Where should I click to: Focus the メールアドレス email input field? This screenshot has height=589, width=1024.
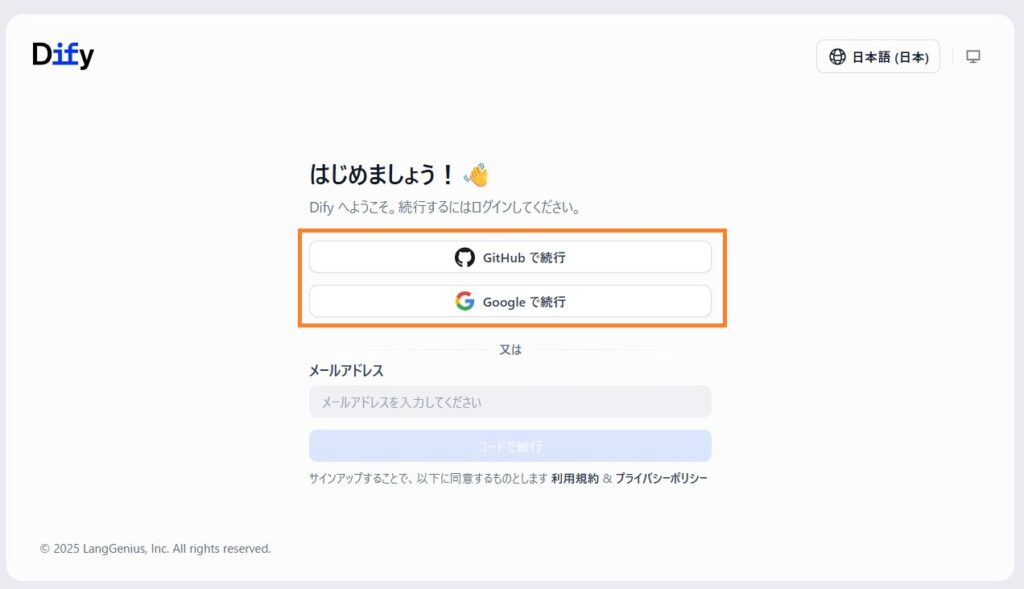tap(510, 401)
